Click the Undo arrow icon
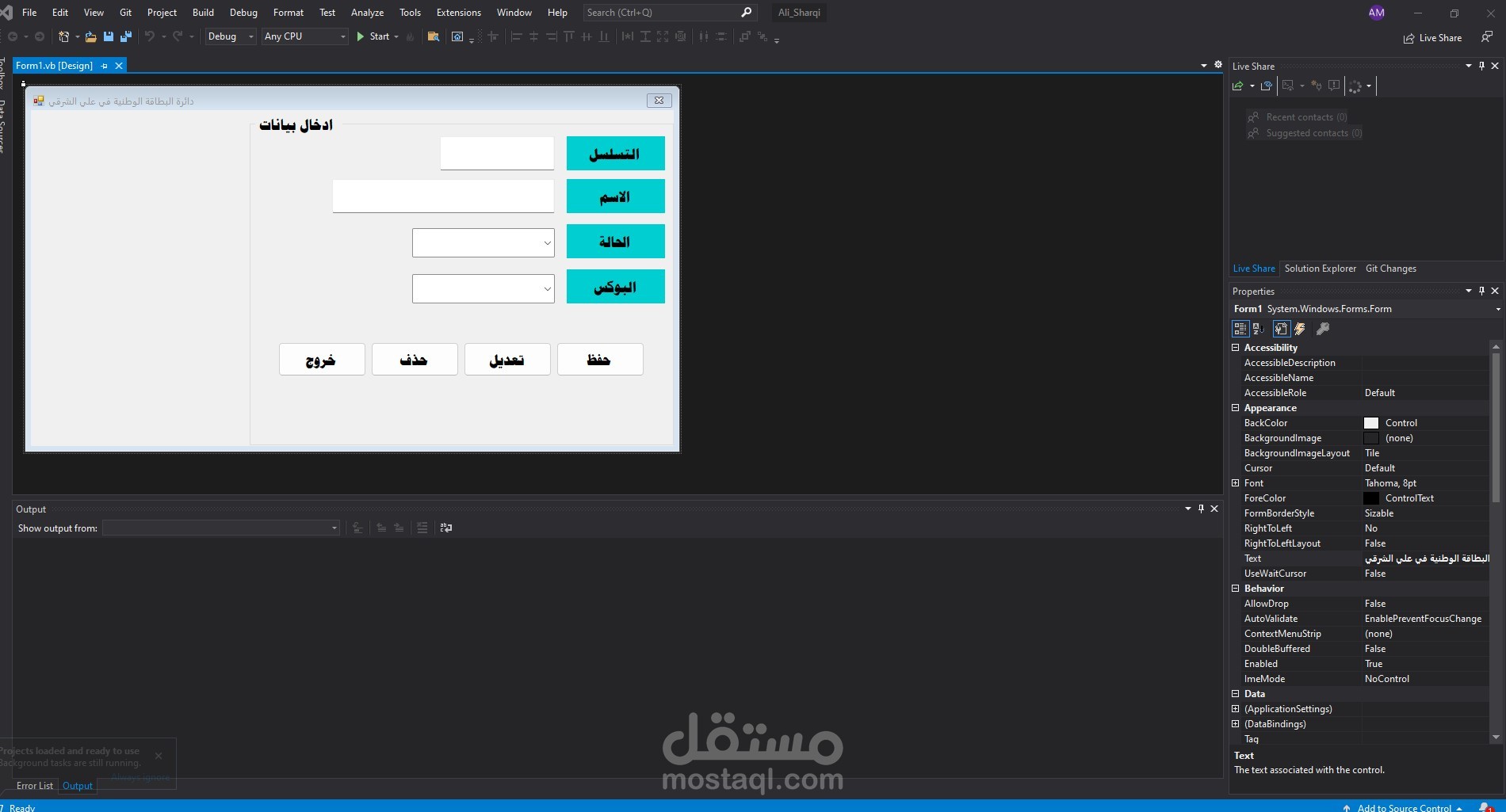 click(149, 36)
